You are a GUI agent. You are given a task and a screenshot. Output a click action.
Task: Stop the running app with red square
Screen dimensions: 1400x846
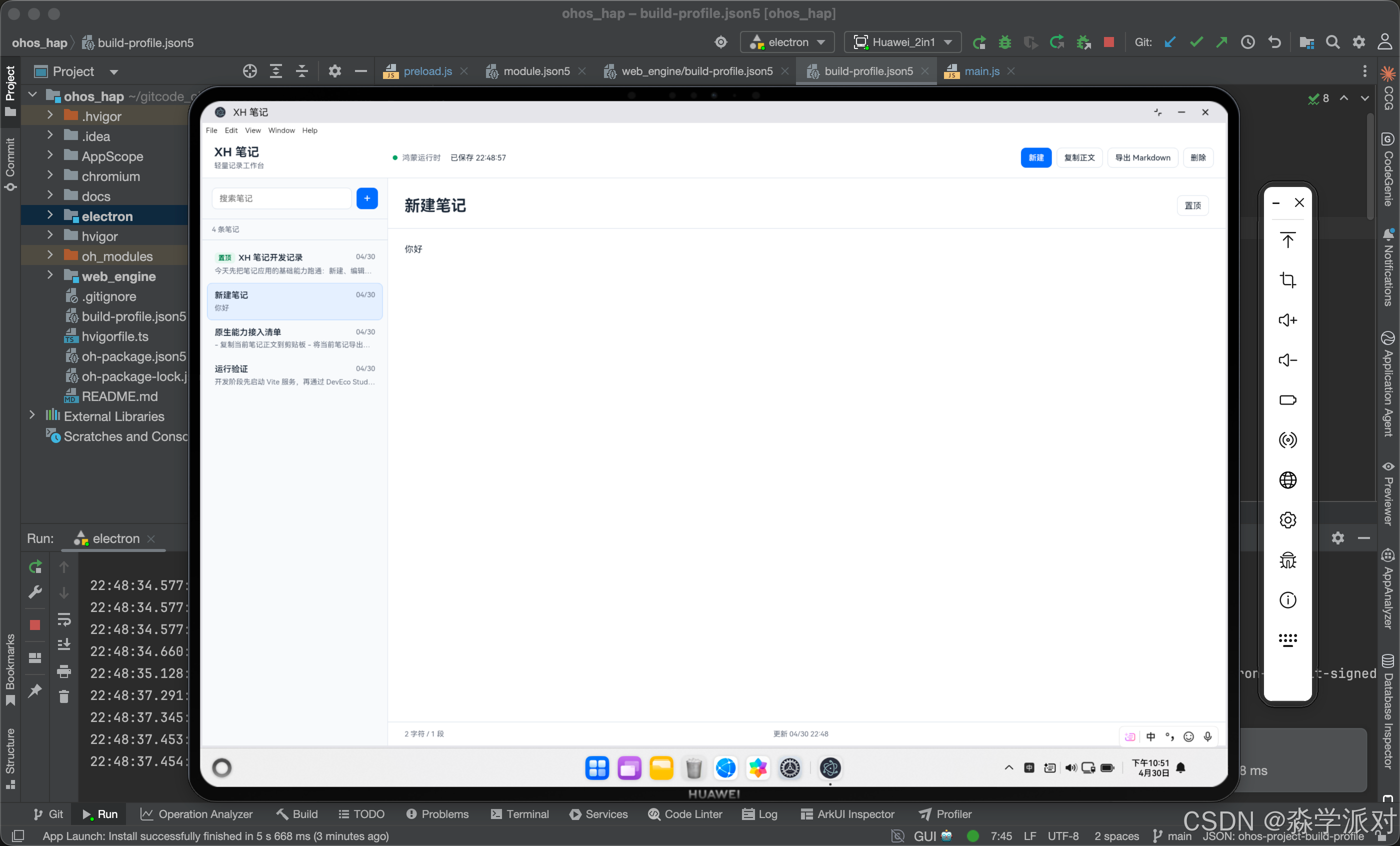click(1108, 42)
